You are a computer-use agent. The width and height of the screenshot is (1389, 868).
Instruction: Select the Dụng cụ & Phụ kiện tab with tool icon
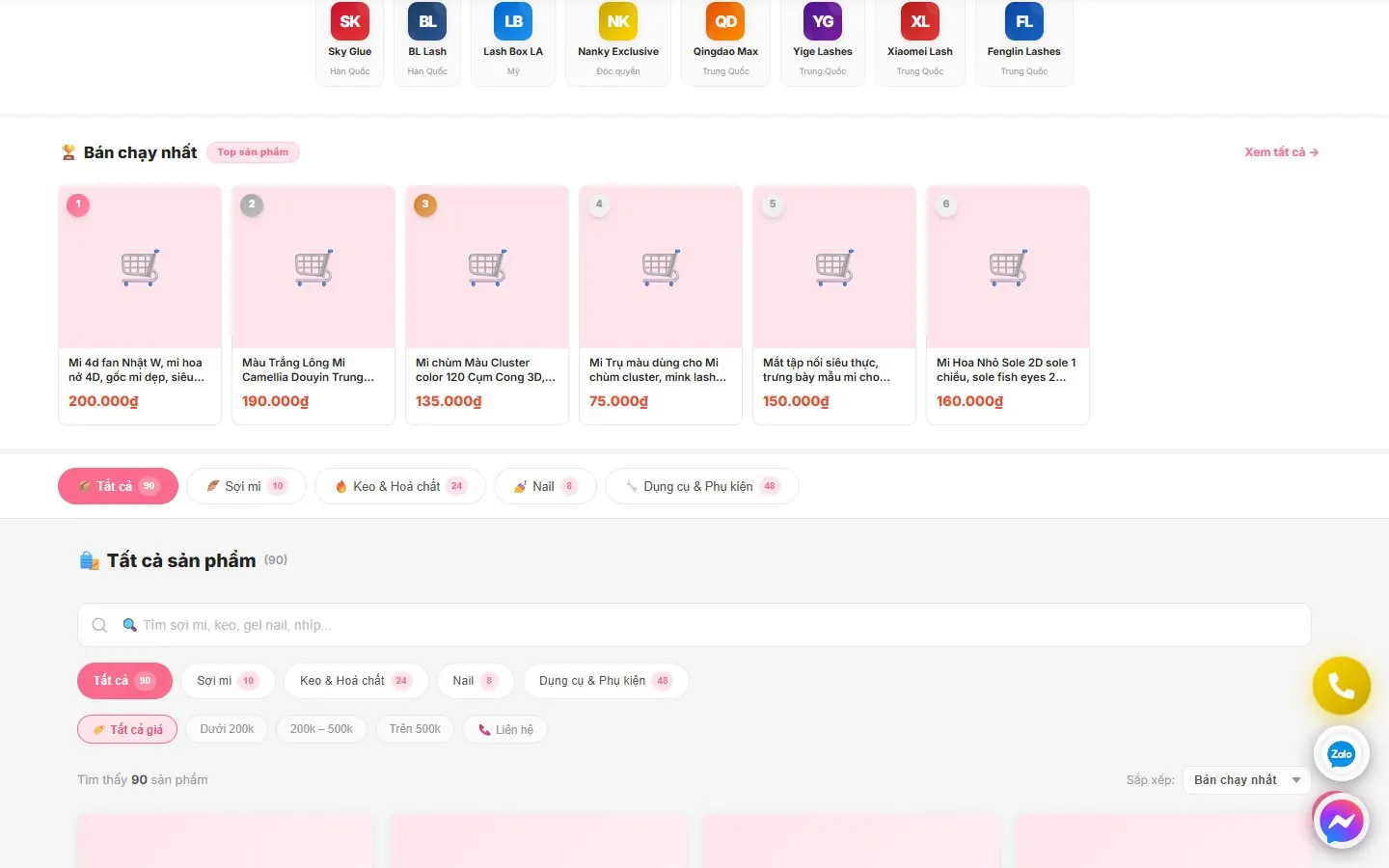click(701, 486)
